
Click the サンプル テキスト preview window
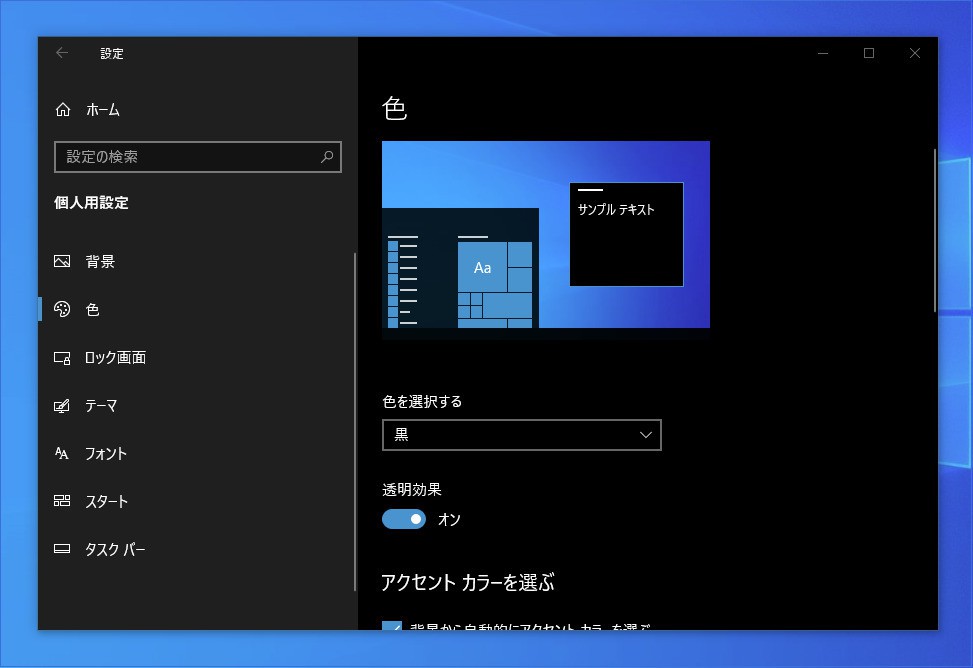(627, 235)
